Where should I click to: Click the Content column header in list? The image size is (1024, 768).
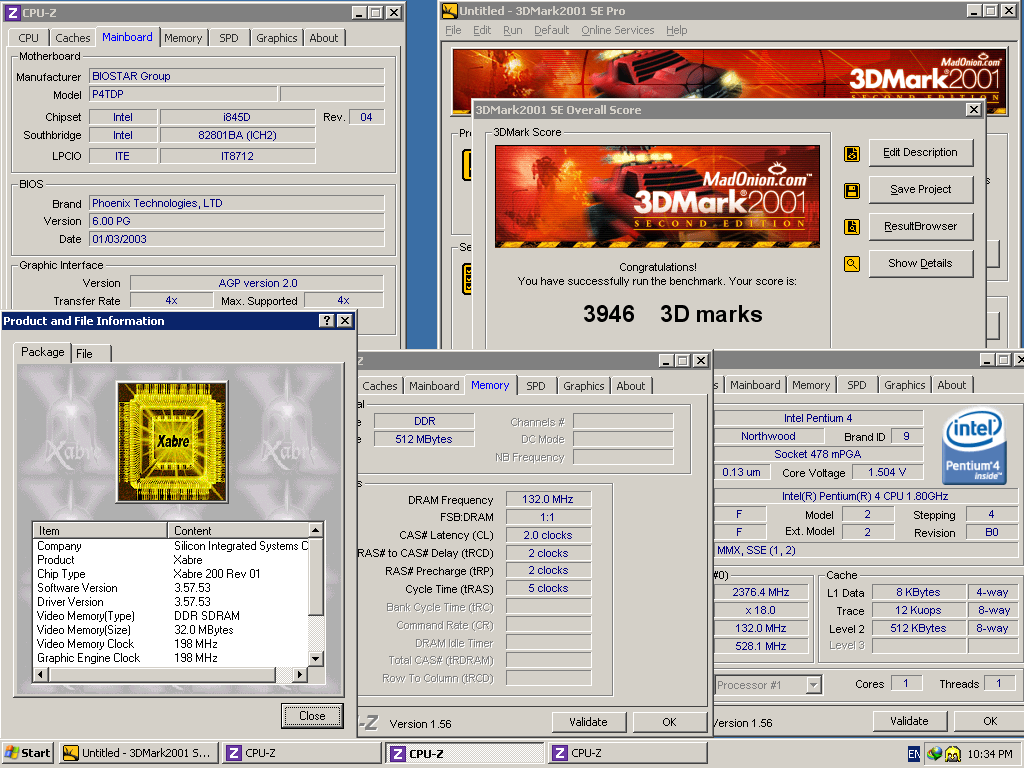tap(238, 530)
